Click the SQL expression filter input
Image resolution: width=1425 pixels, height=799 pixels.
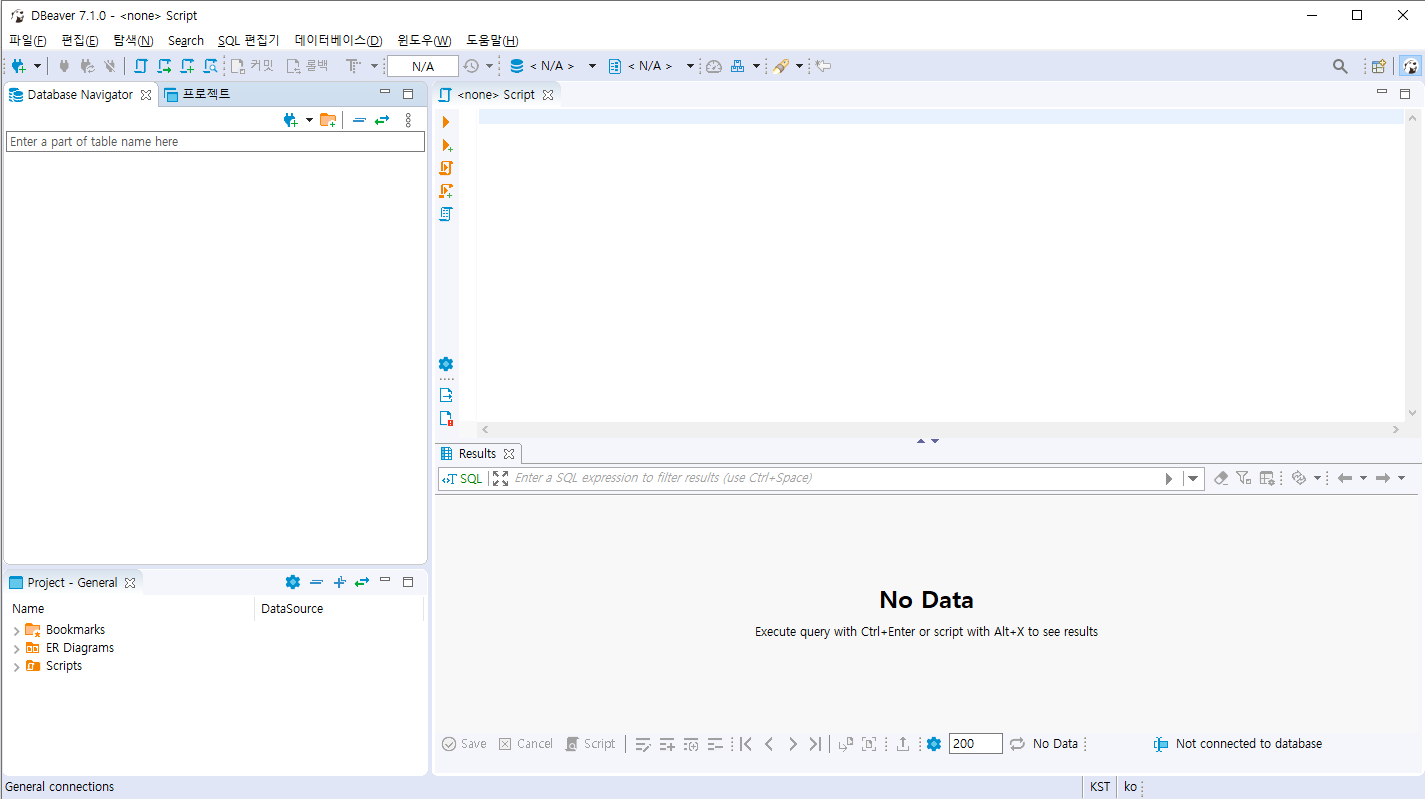(835, 478)
